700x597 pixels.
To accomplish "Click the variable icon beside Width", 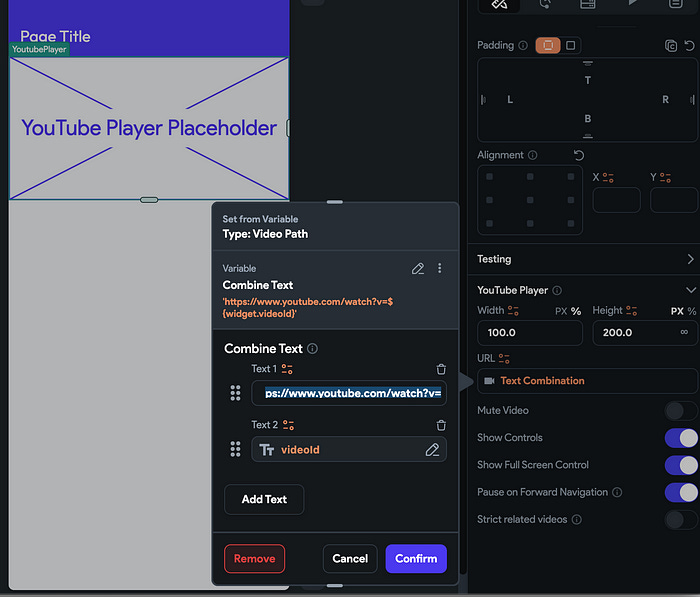I will coord(513,311).
